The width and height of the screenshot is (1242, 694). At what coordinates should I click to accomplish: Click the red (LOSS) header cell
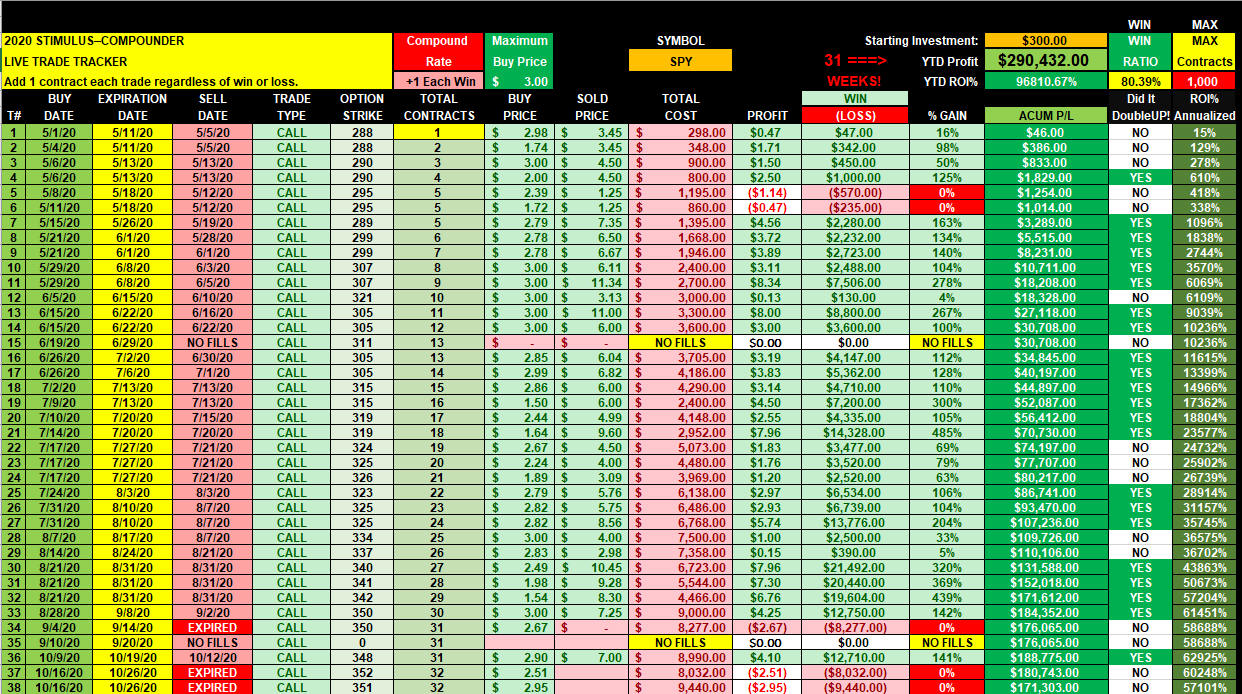click(x=854, y=115)
